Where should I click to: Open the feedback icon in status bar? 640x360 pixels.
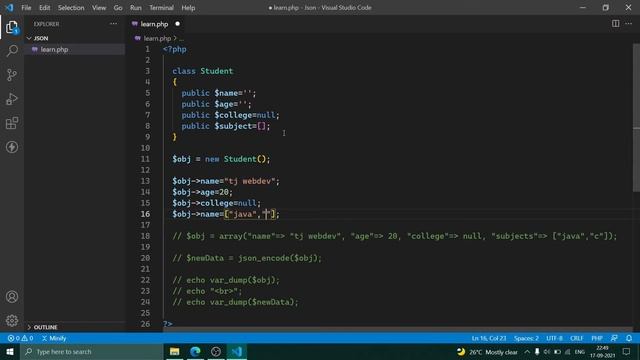click(x=614, y=338)
